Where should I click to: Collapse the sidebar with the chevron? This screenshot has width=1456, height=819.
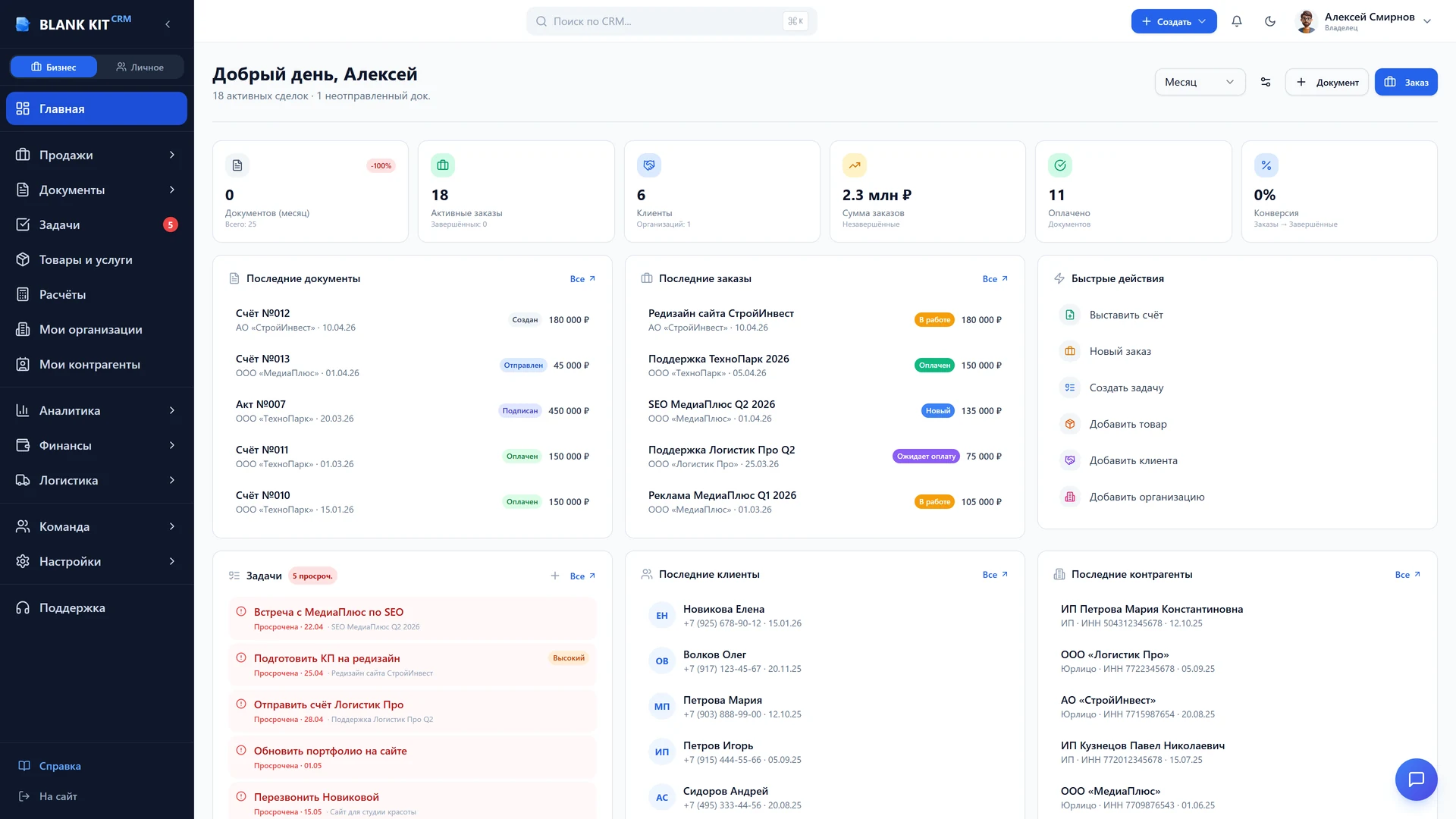click(x=168, y=24)
